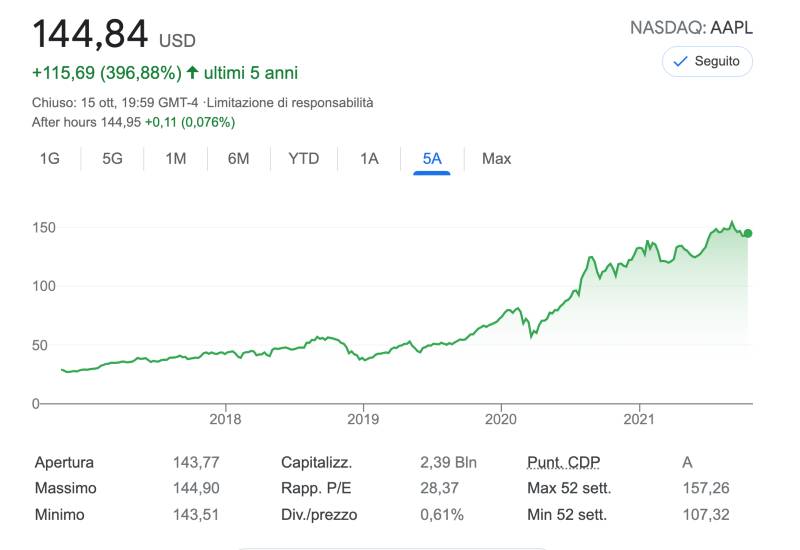Click the Max 52 sett. label
Screen dimensions: 800x550
tap(569, 488)
